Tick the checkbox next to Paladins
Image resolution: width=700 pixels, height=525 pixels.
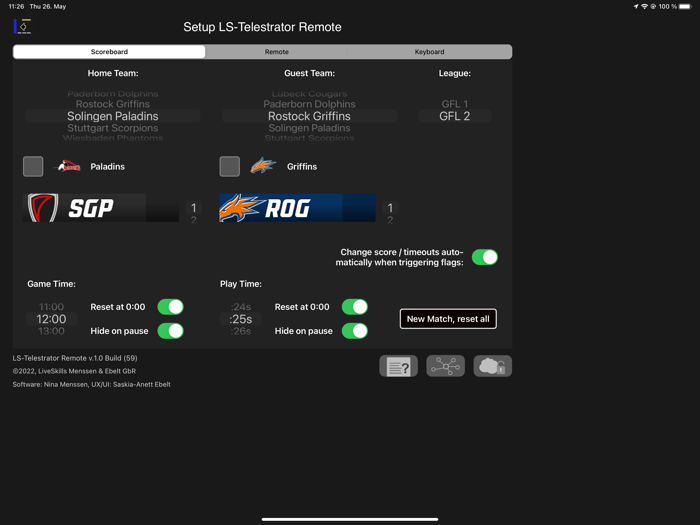33,167
